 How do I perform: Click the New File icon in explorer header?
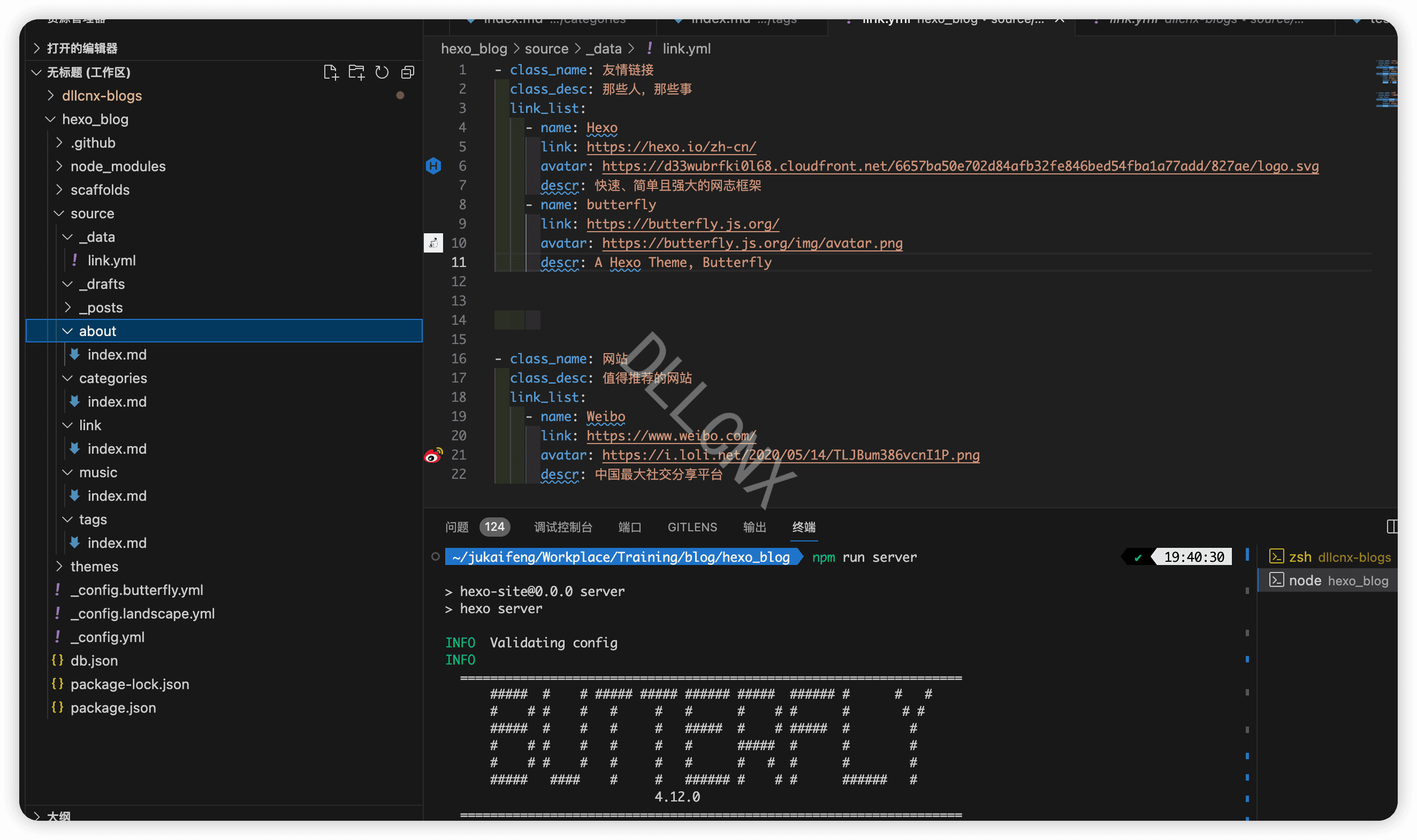tap(331, 72)
